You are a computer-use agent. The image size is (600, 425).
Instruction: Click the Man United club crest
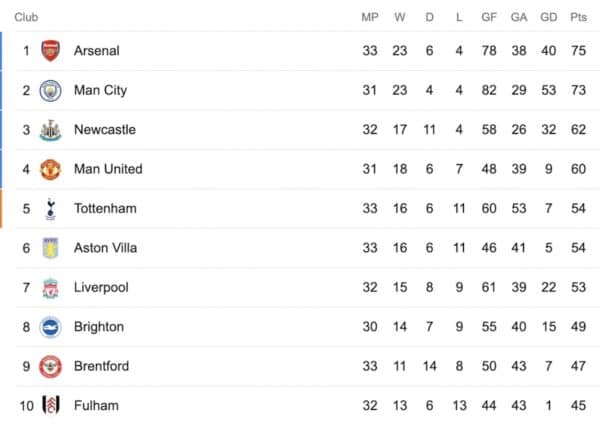pos(51,169)
